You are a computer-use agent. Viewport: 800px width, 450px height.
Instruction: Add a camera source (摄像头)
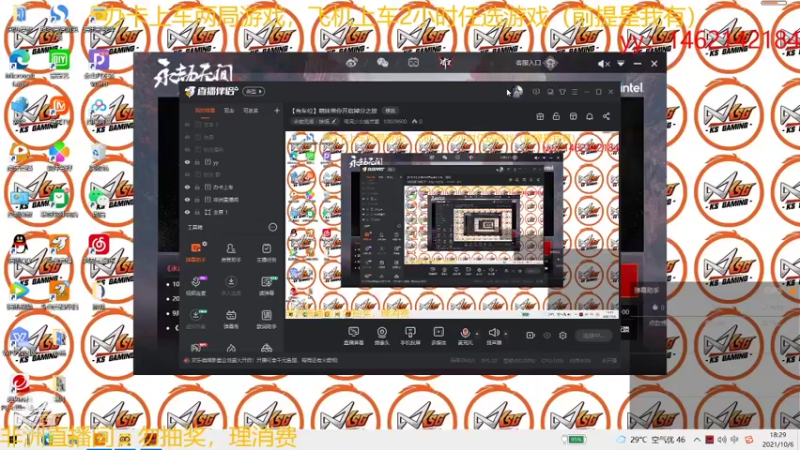(382, 336)
